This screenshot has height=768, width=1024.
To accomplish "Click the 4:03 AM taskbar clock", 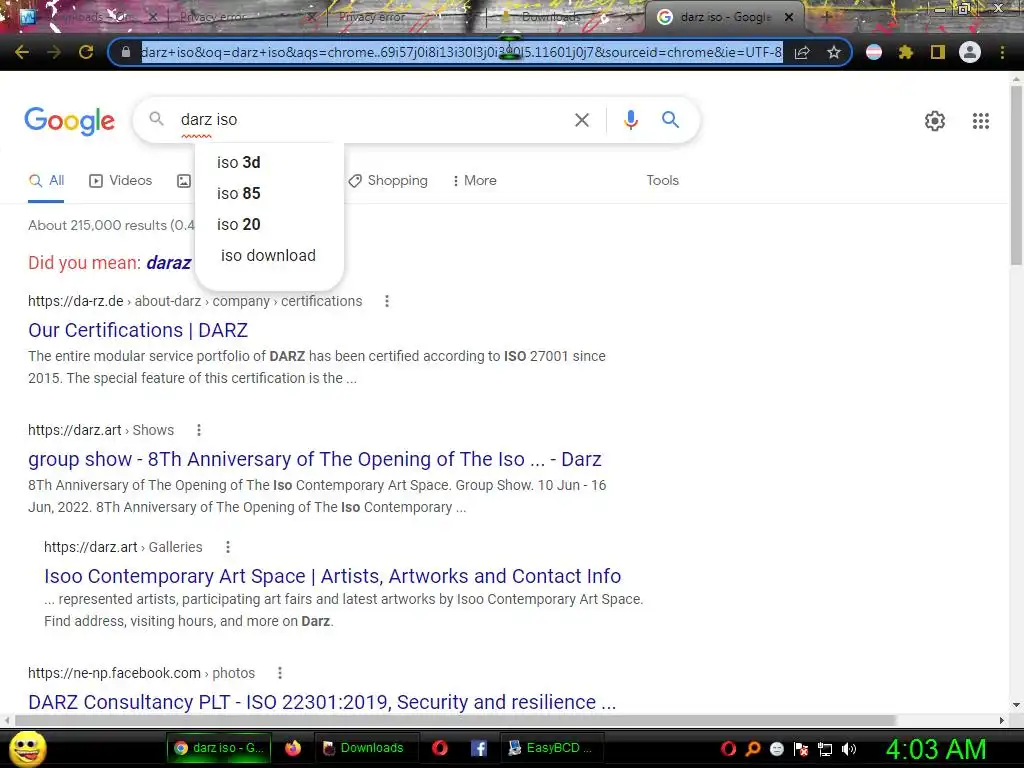I will pyautogui.click(x=935, y=749).
